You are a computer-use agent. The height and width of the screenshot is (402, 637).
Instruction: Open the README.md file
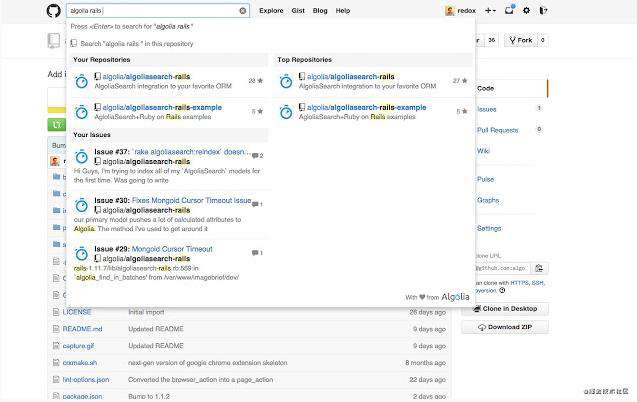click(x=82, y=329)
